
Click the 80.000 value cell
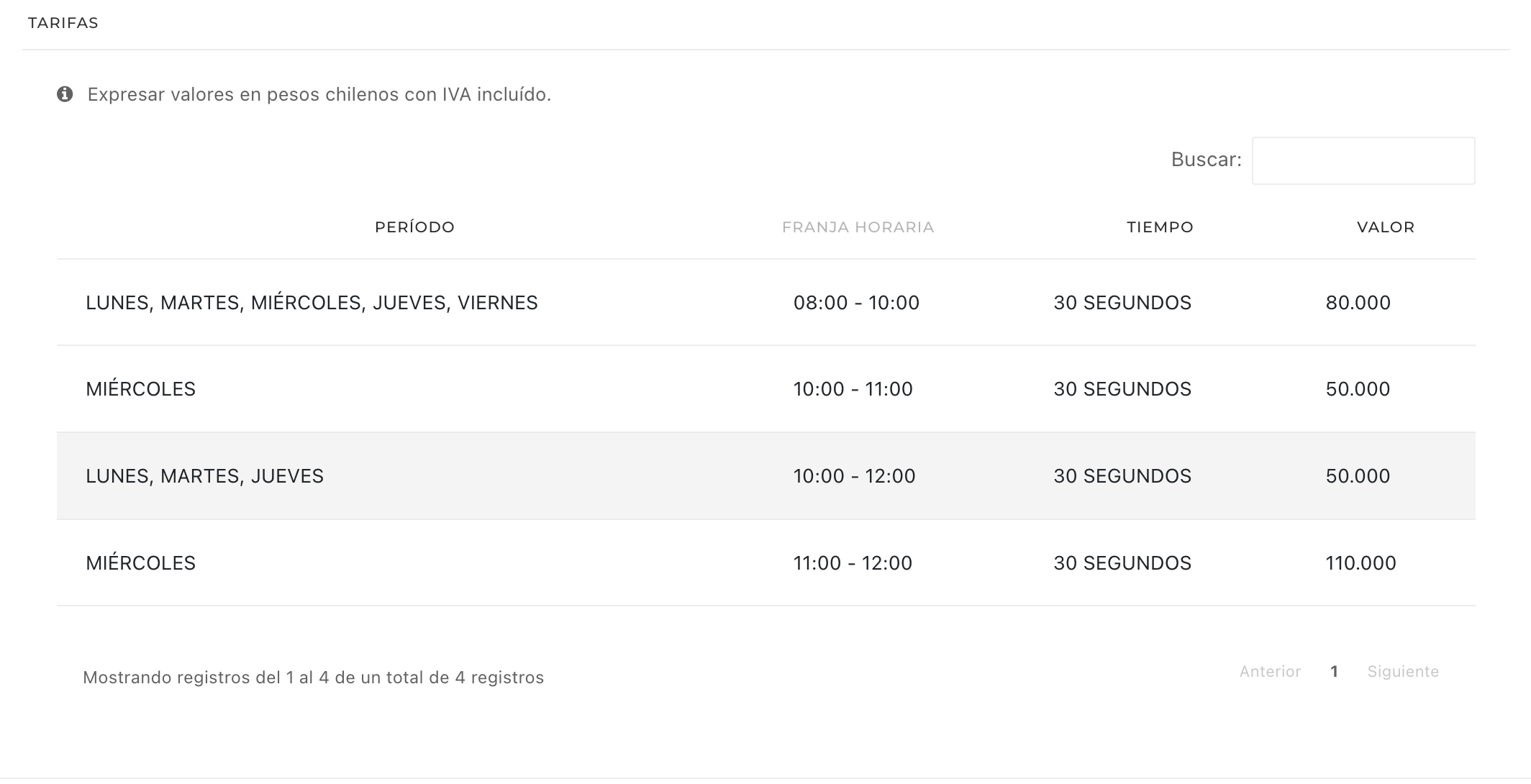[x=1358, y=303]
